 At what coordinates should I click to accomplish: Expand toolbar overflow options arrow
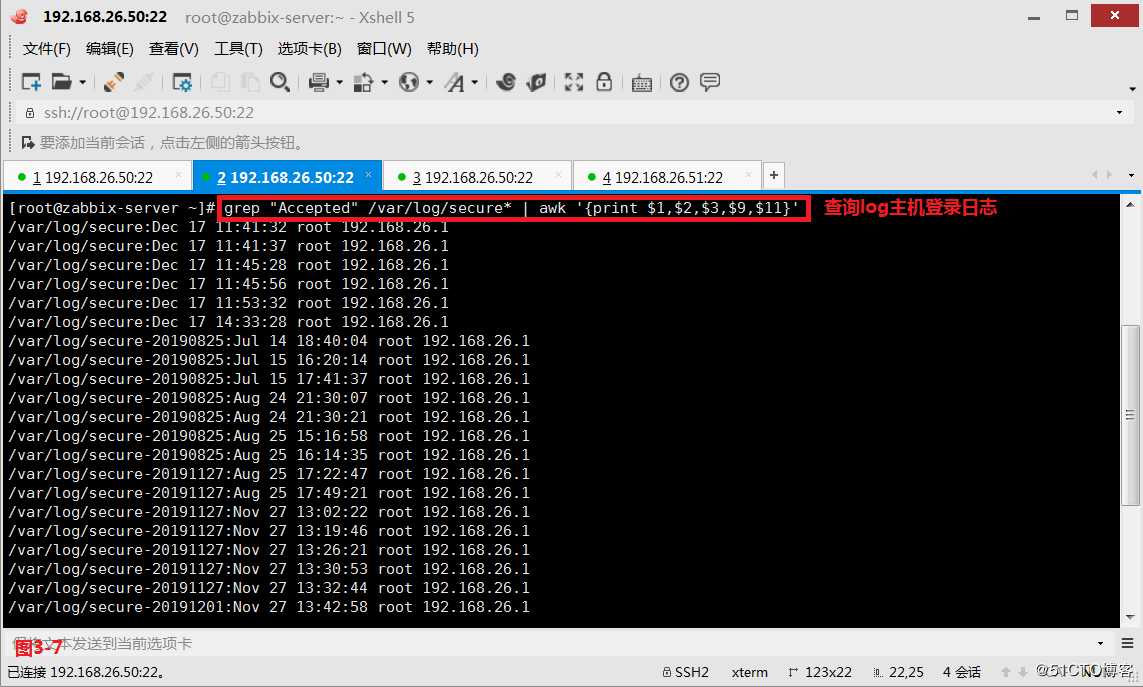[1132, 89]
